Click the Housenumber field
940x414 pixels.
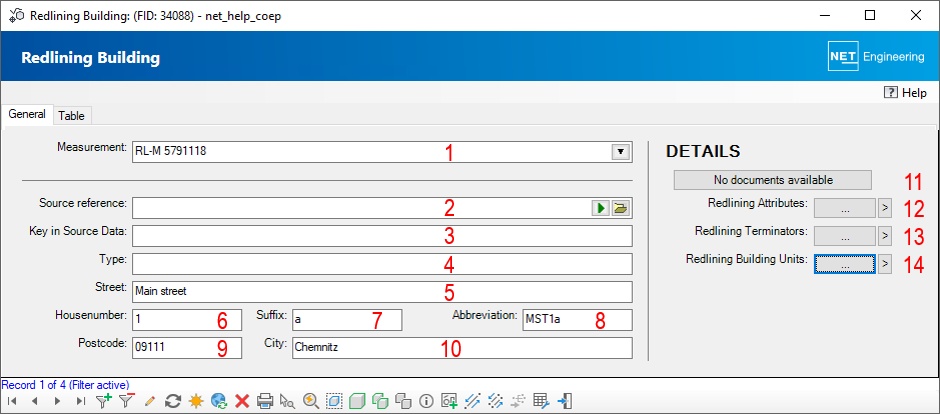coord(186,320)
